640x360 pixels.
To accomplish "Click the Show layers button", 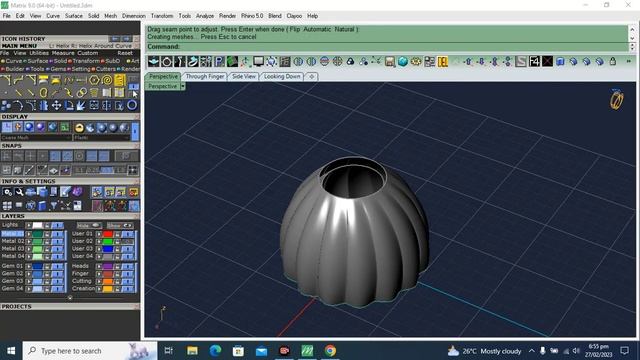I will 119,225.
